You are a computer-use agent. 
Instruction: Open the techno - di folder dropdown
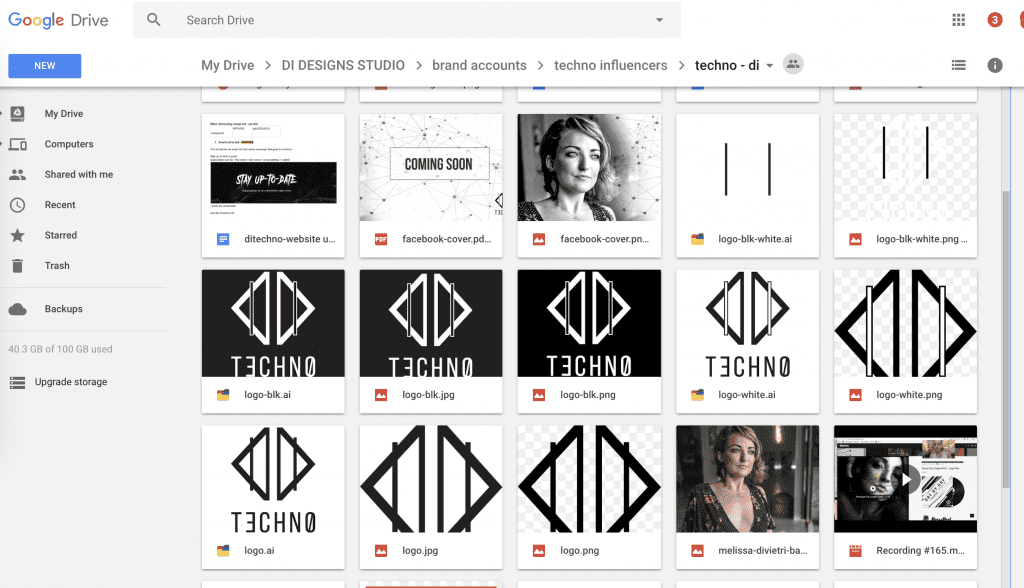click(x=769, y=66)
